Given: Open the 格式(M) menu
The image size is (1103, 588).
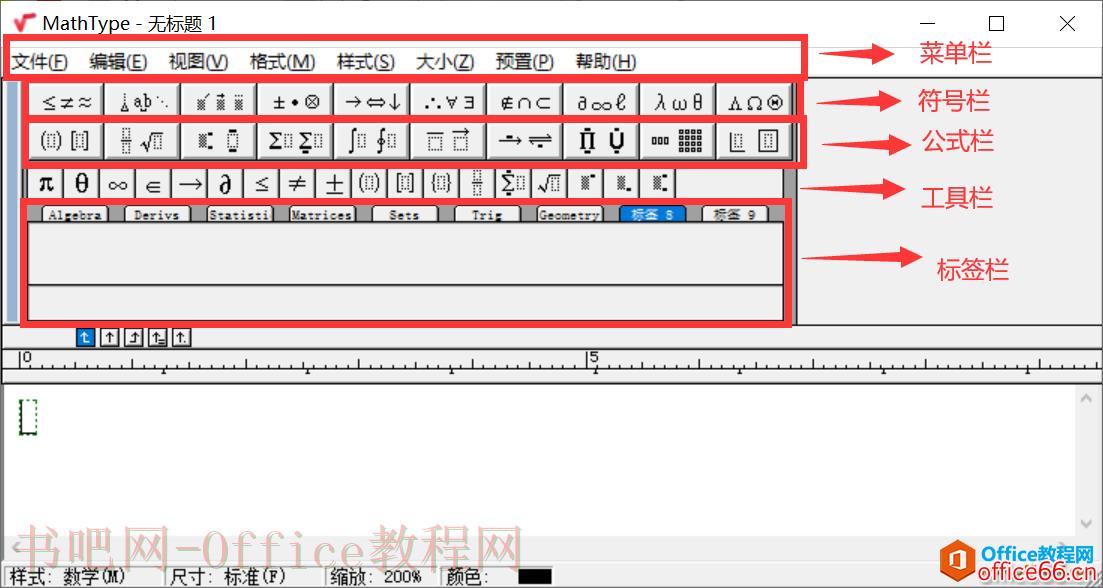Looking at the screenshot, I should tap(282, 62).
